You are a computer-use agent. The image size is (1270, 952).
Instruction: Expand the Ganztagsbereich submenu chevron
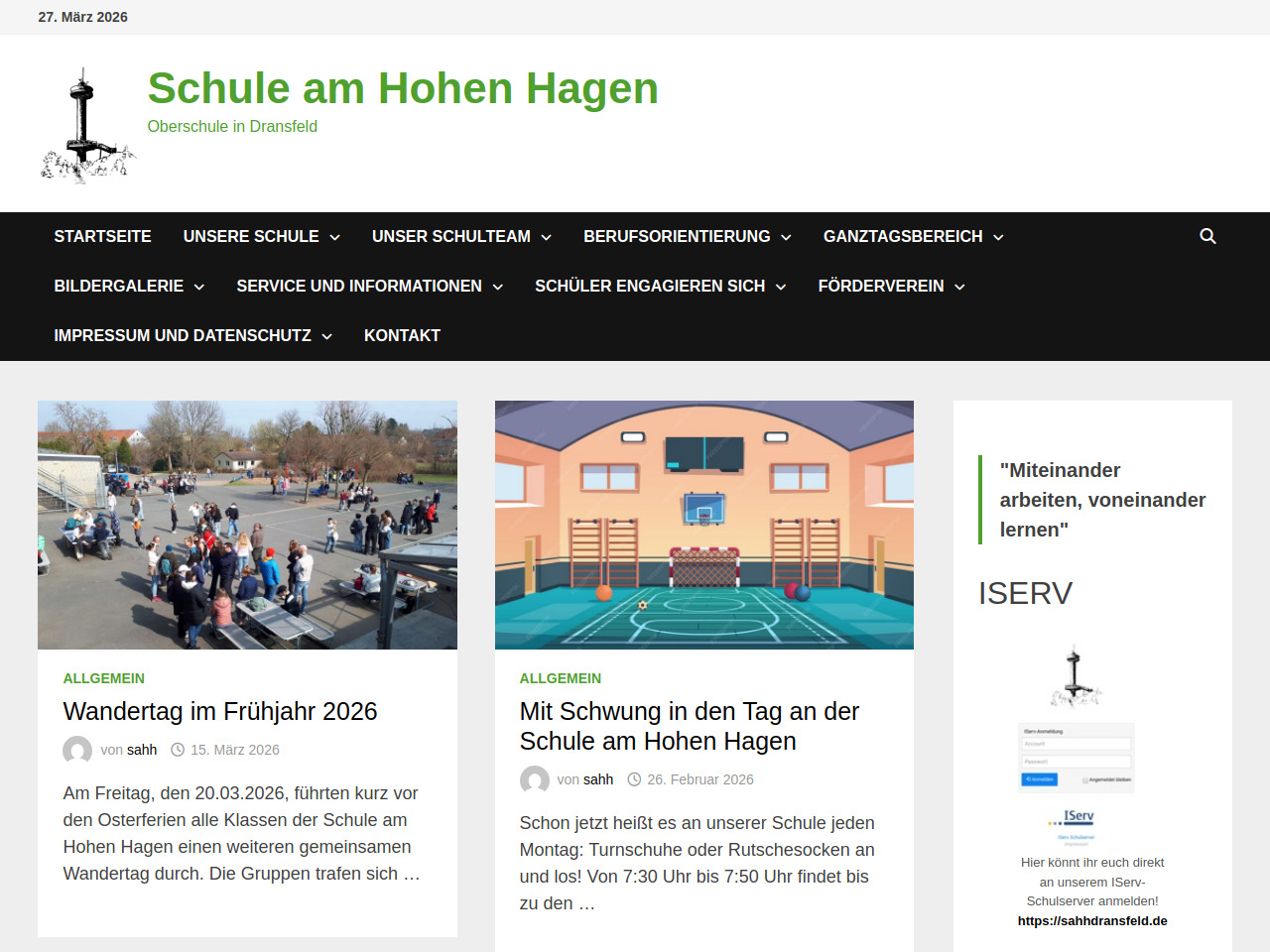(998, 238)
